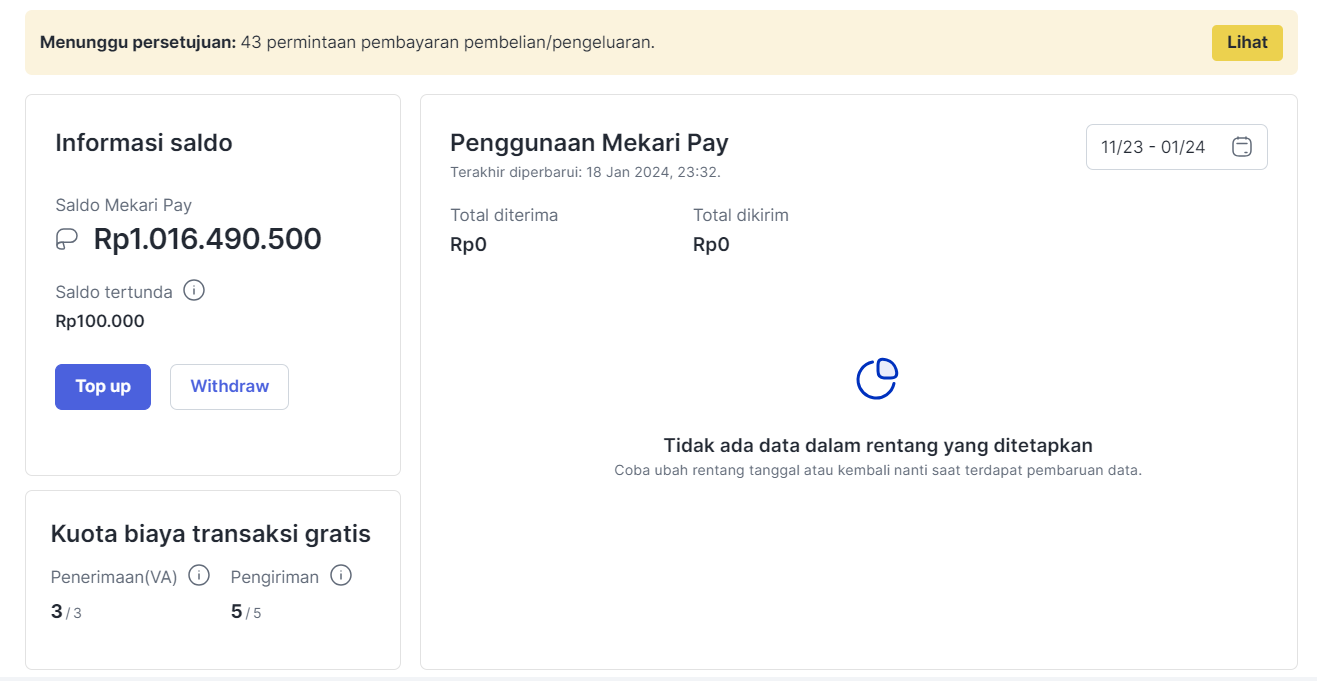This screenshot has height=681, width=1317.
Task: Click the Coba ubah rentang tanggal hint text
Action: pyautogui.click(x=878, y=470)
